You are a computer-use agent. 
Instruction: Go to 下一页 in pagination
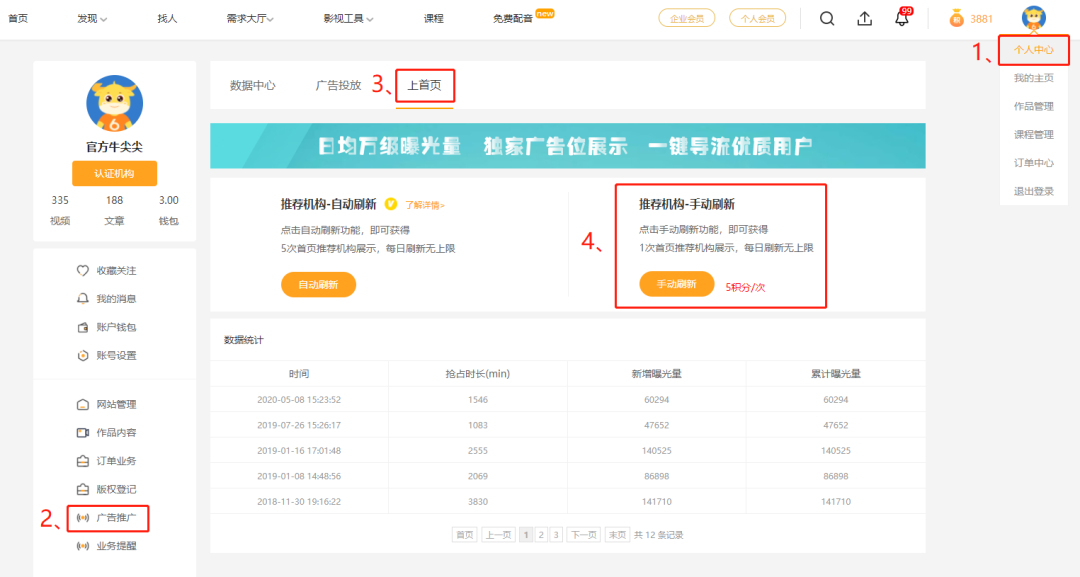pyautogui.click(x=583, y=535)
